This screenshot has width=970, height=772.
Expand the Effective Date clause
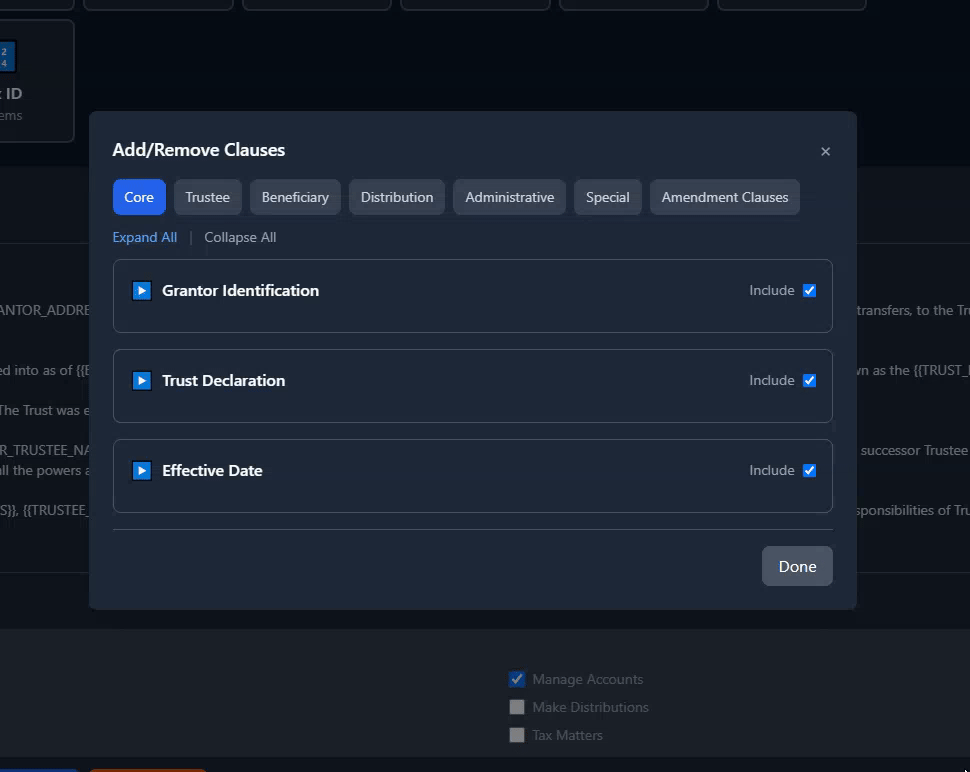click(142, 471)
